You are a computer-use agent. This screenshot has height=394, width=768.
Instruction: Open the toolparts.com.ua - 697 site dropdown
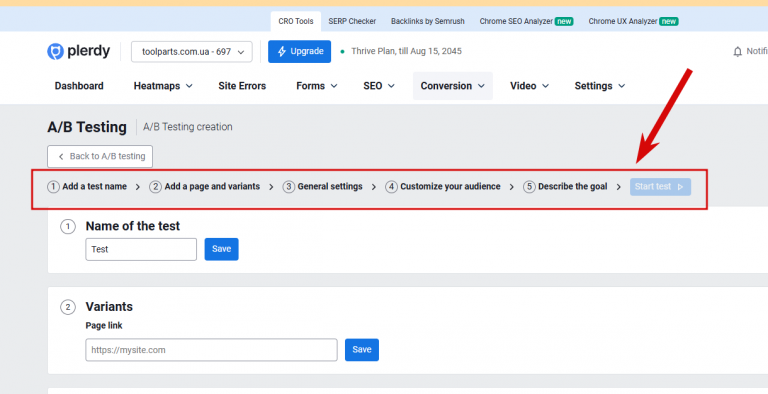point(192,51)
